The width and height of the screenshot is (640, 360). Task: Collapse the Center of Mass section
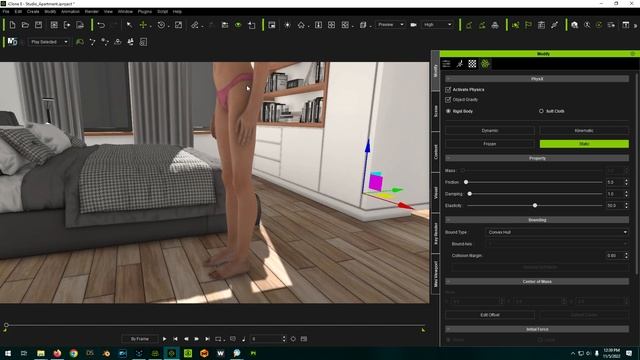(537, 282)
